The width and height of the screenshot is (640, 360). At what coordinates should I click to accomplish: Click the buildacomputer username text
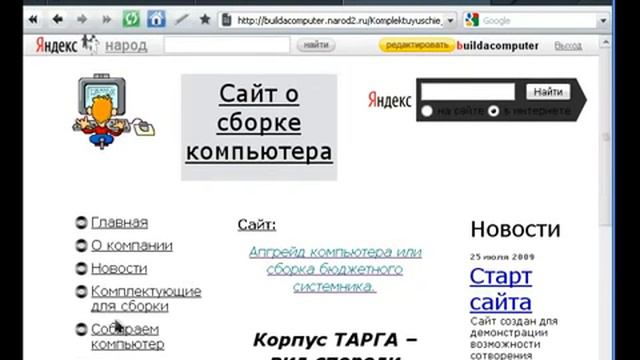pyautogui.click(x=498, y=46)
